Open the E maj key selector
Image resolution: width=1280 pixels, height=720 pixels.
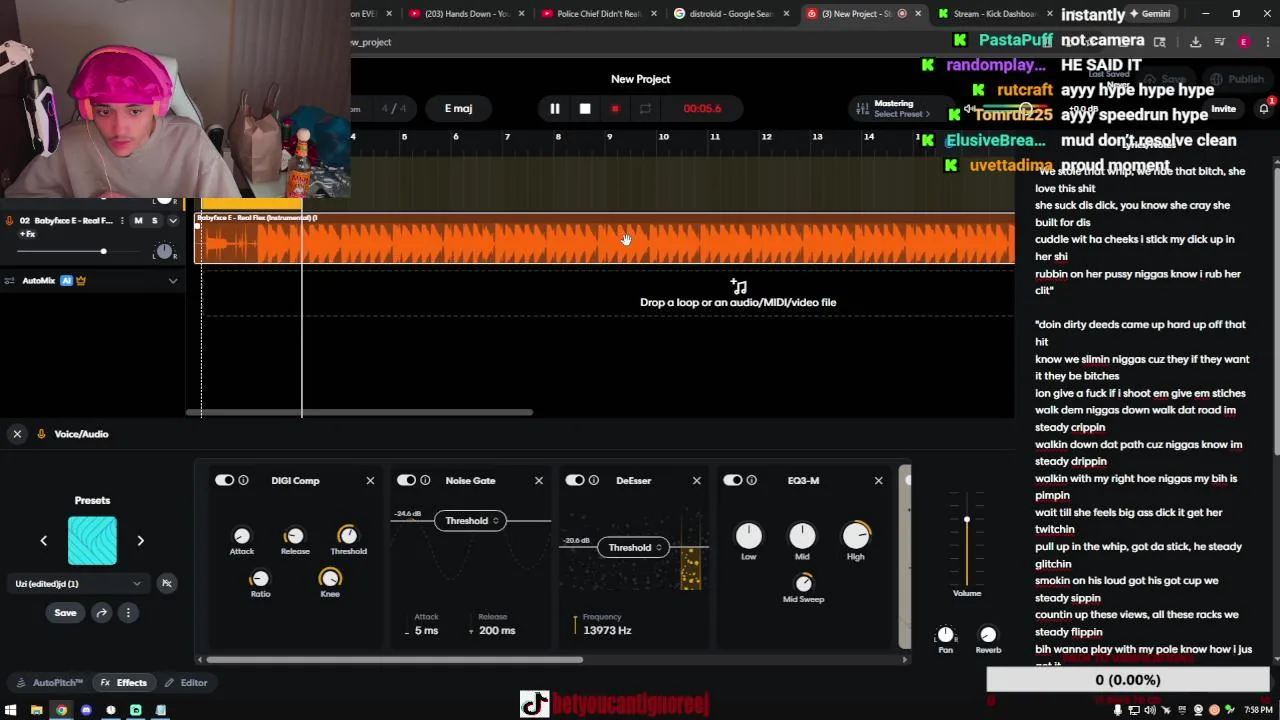coord(458,108)
